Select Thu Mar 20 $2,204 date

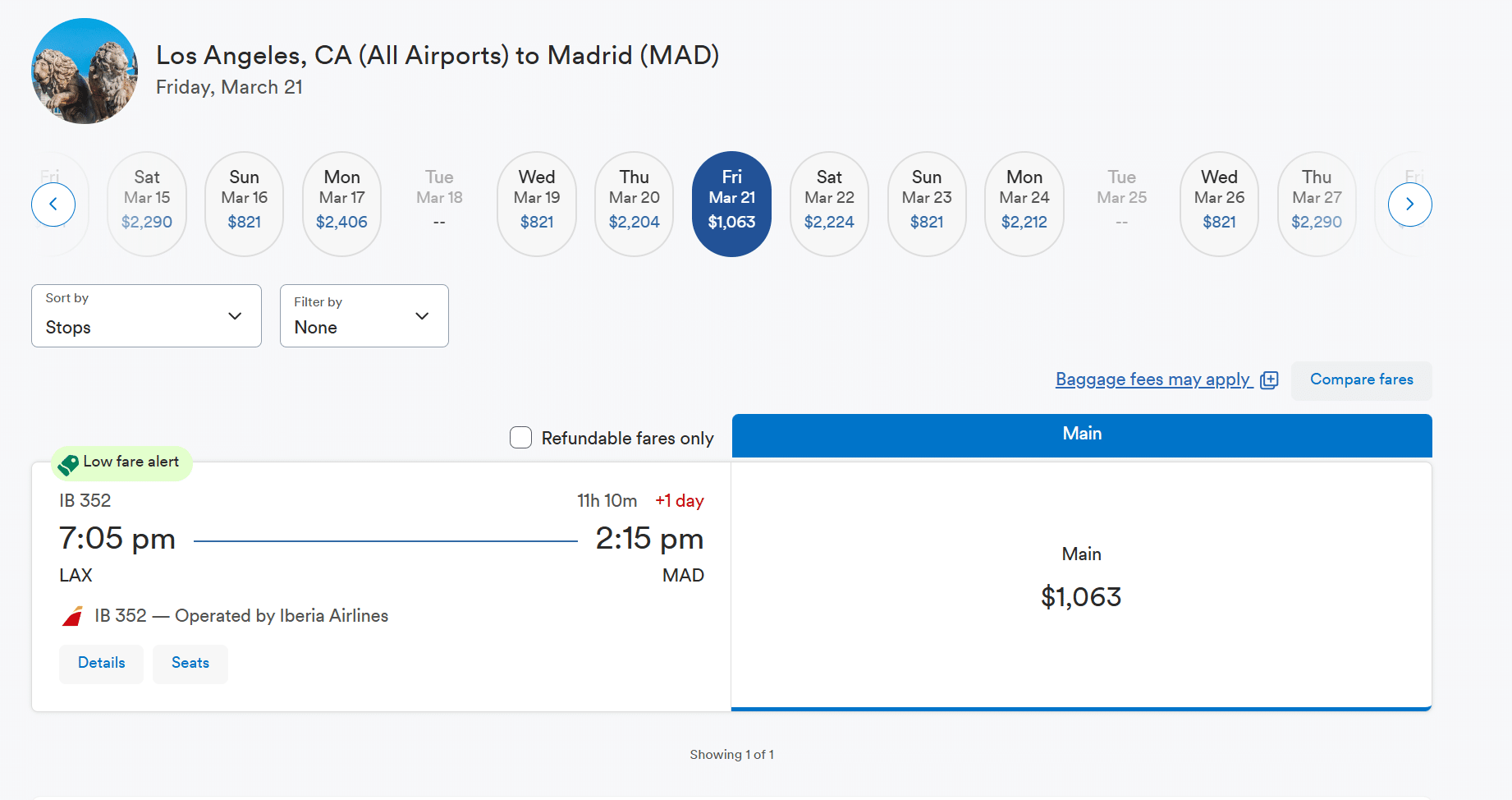pos(634,204)
